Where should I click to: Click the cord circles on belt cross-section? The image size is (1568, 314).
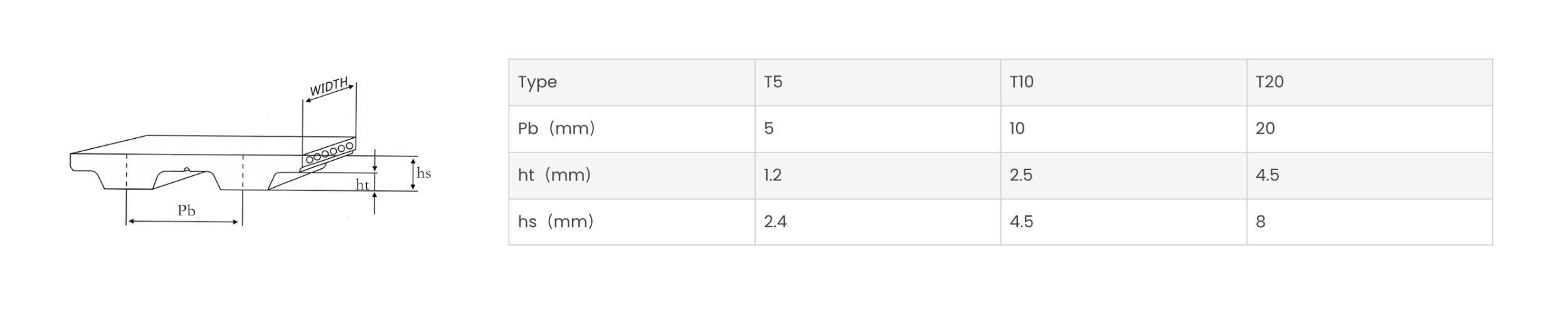(330, 153)
